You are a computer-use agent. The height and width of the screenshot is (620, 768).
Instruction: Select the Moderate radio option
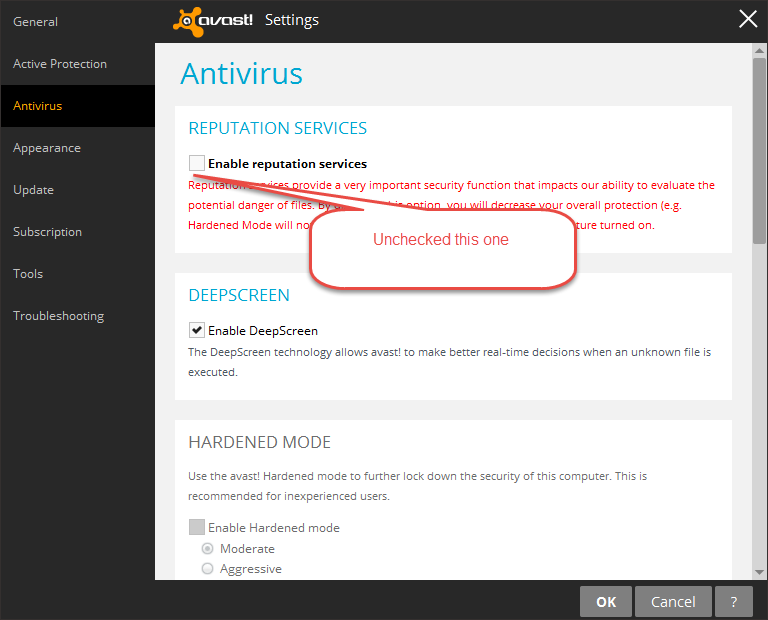click(x=208, y=548)
